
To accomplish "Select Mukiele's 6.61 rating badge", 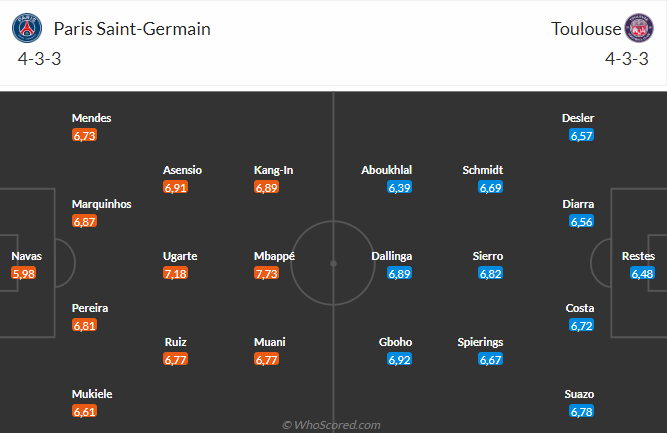I will click(x=84, y=411).
